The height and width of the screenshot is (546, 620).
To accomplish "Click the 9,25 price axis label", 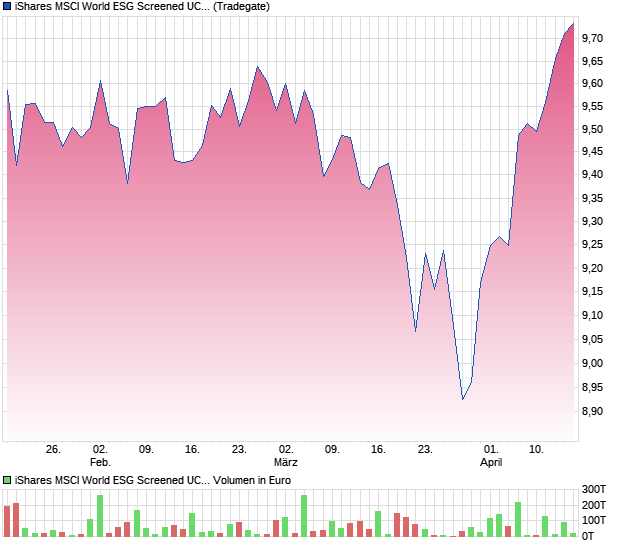I will (592, 245).
